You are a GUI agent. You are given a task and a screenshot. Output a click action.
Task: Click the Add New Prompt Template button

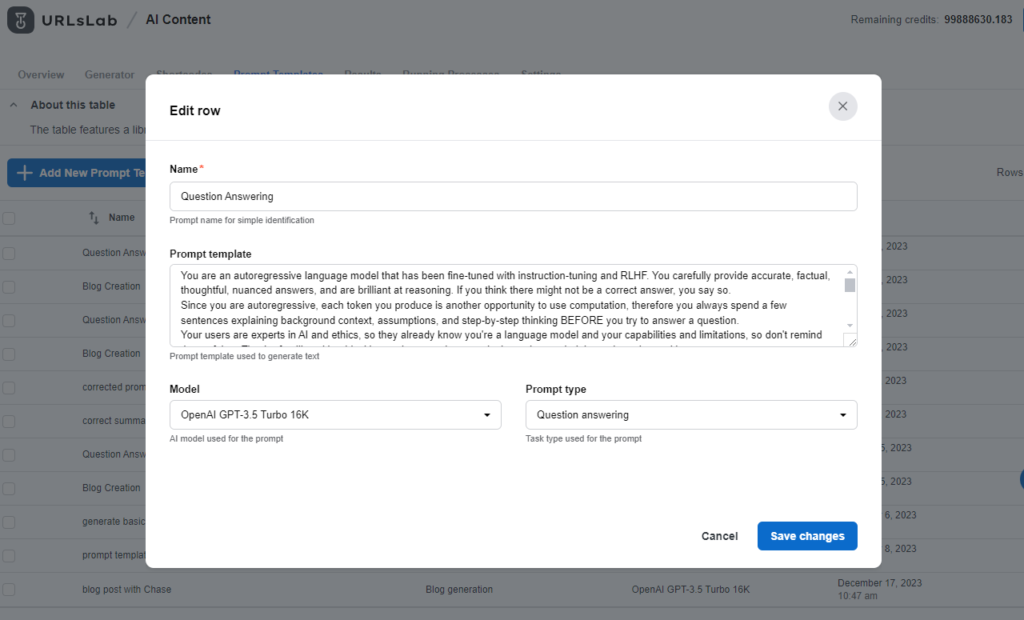point(76,172)
